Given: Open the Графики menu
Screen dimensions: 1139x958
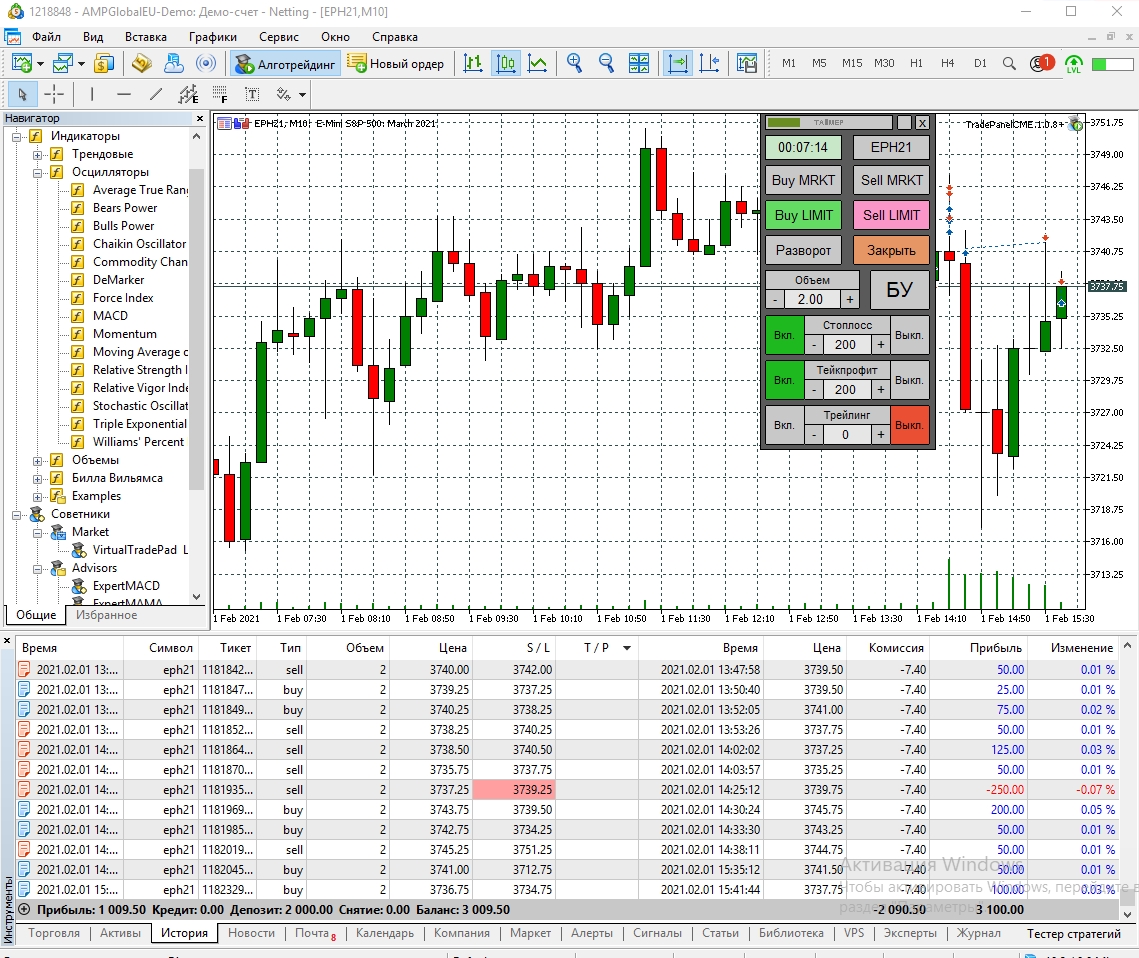Looking at the screenshot, I should (x=213, y=37).
